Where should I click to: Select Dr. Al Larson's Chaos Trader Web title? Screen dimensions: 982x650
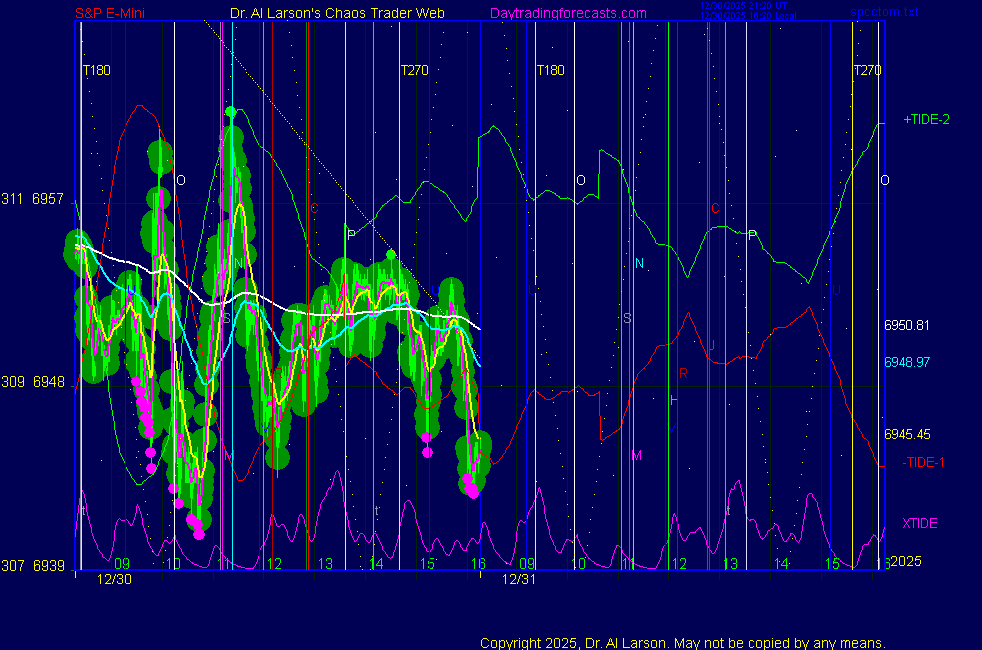point(323,14)
